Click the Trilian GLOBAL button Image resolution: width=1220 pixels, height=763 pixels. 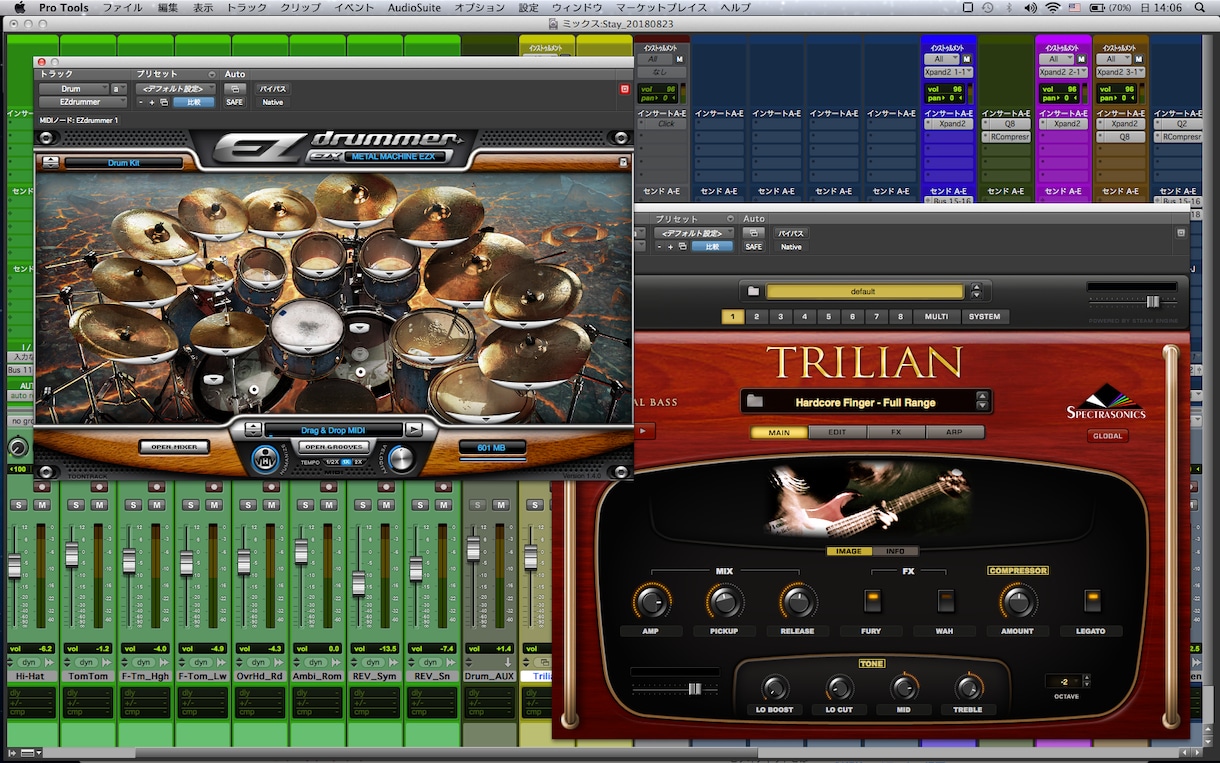(x=1107, y=436)
